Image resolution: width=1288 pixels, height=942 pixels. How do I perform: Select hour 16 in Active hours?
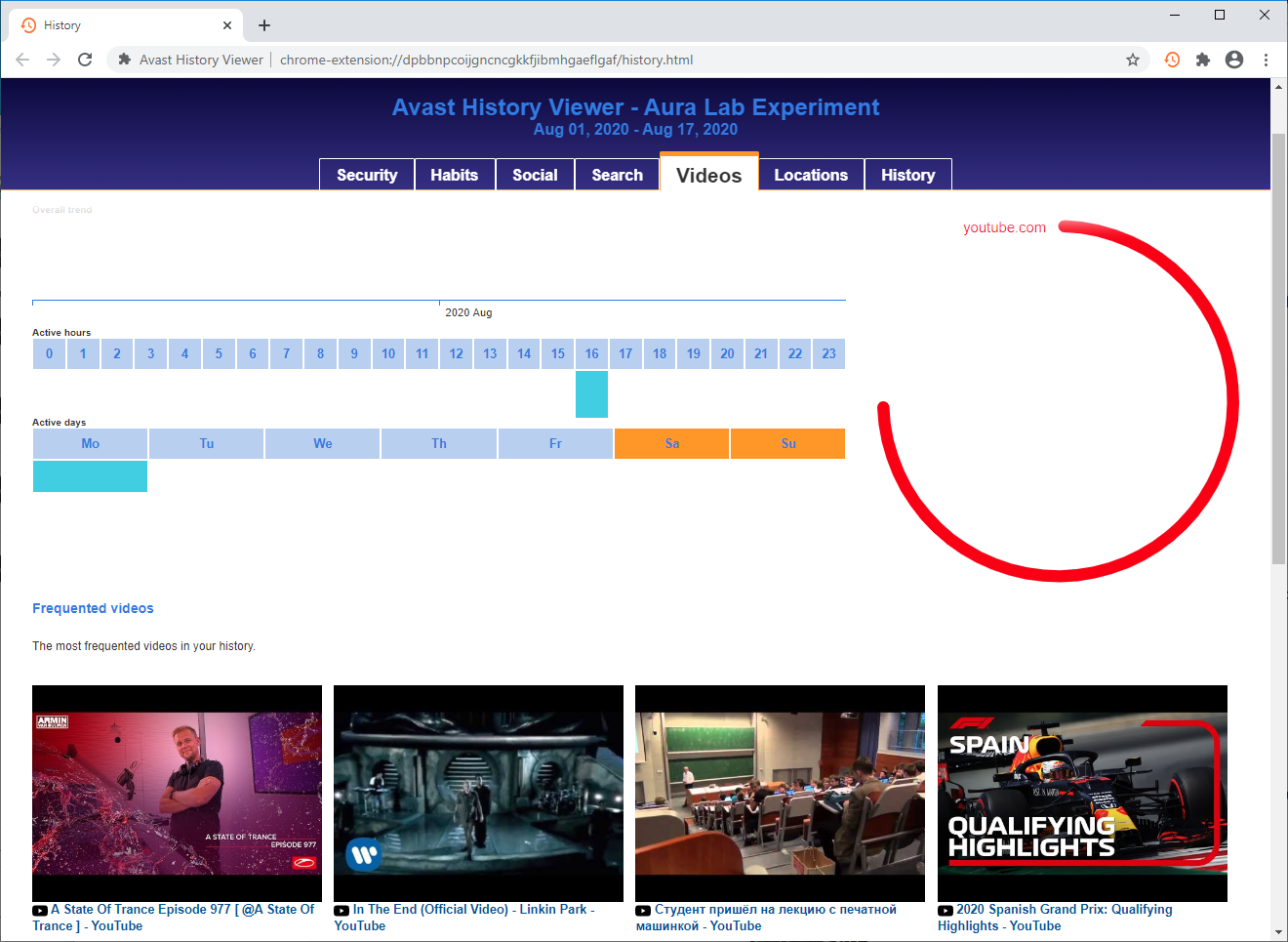click(x=591, y=353)
